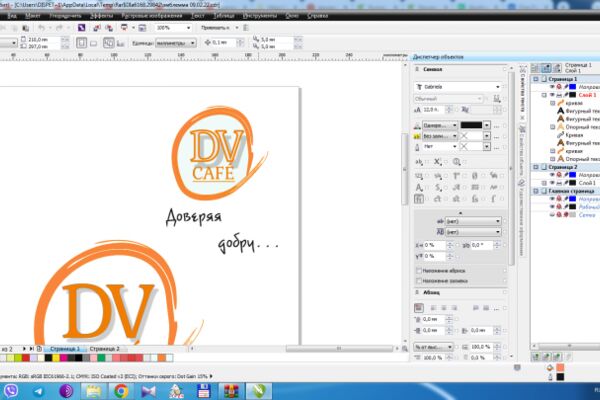This screenshot has height=400, width=600.
Task: Select landscape page orientation button
Action: [93, 43]
